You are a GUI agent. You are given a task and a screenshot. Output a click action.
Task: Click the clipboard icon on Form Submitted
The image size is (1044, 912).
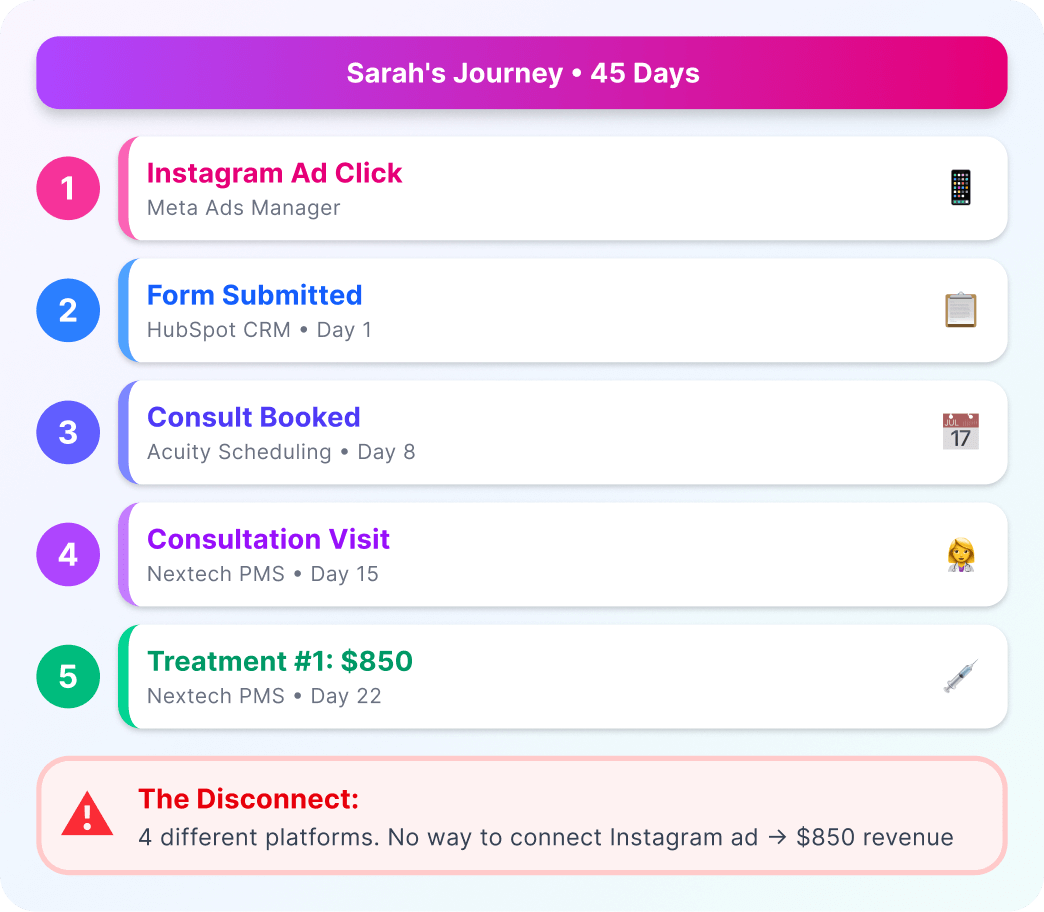pyautogui.click(x=960, y=310)
